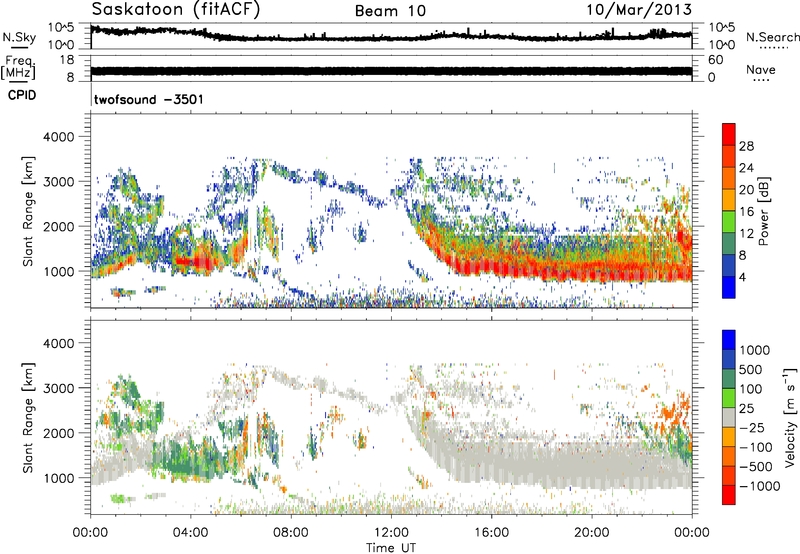This screenshot has height=554, width=800.
Task: Click the date '10/Mar/2013'
Action: pos(639,9)
